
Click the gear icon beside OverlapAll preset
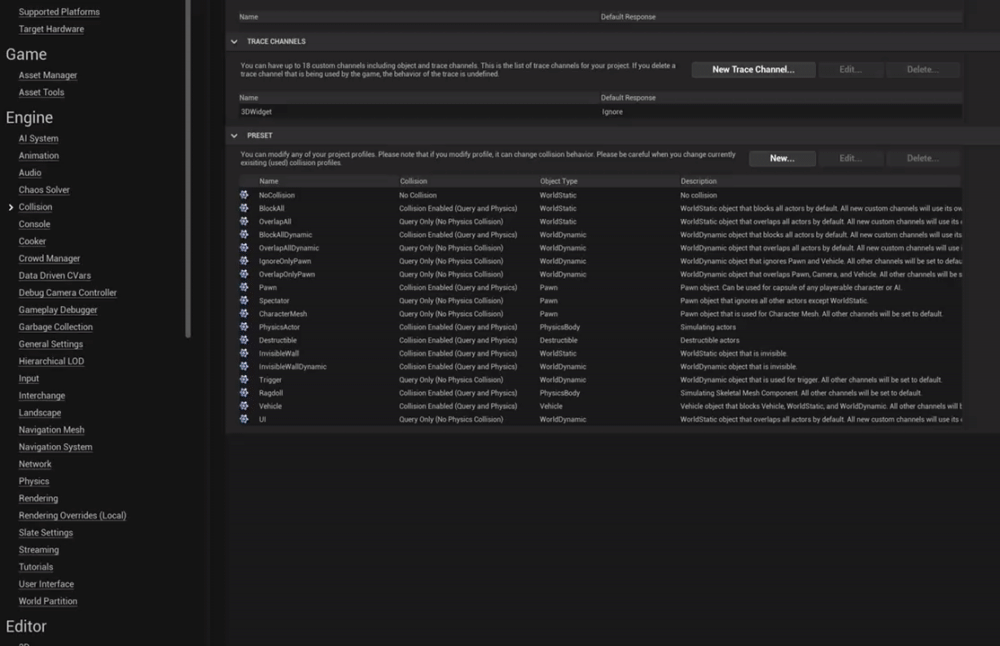tap(244, 221)
